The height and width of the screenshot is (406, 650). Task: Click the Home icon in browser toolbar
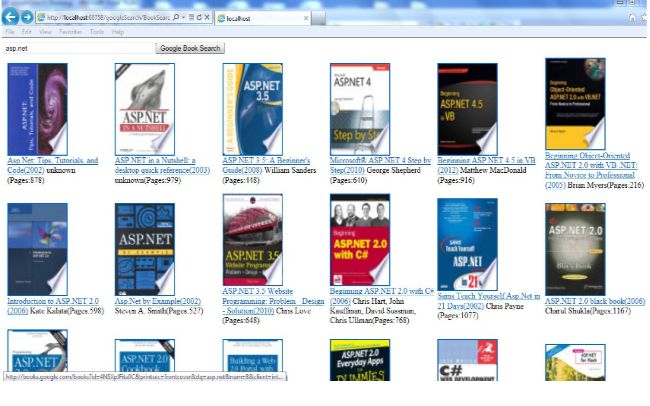pos(632,17)
